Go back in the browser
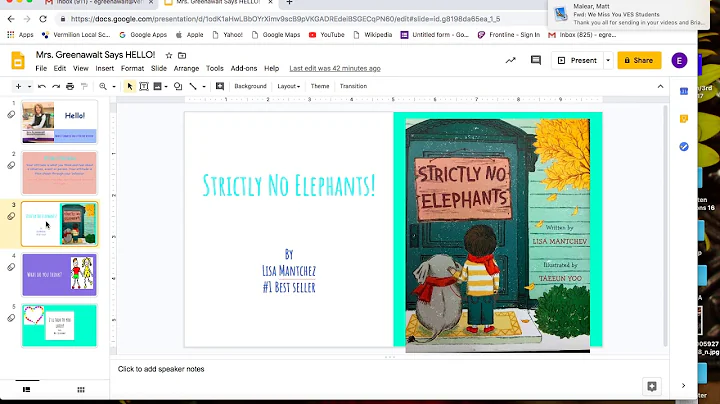The image size is (720, 404). click(11, 19)
